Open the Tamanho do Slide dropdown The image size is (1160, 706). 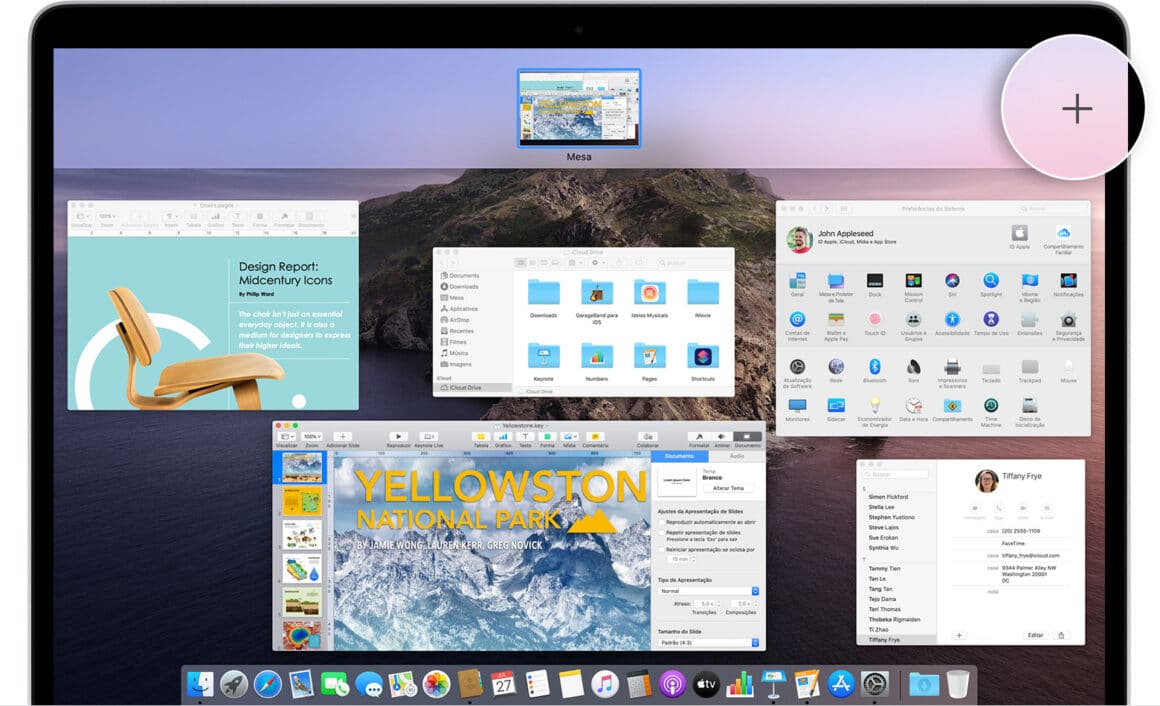pyautogui.click(x=708, y=642)
